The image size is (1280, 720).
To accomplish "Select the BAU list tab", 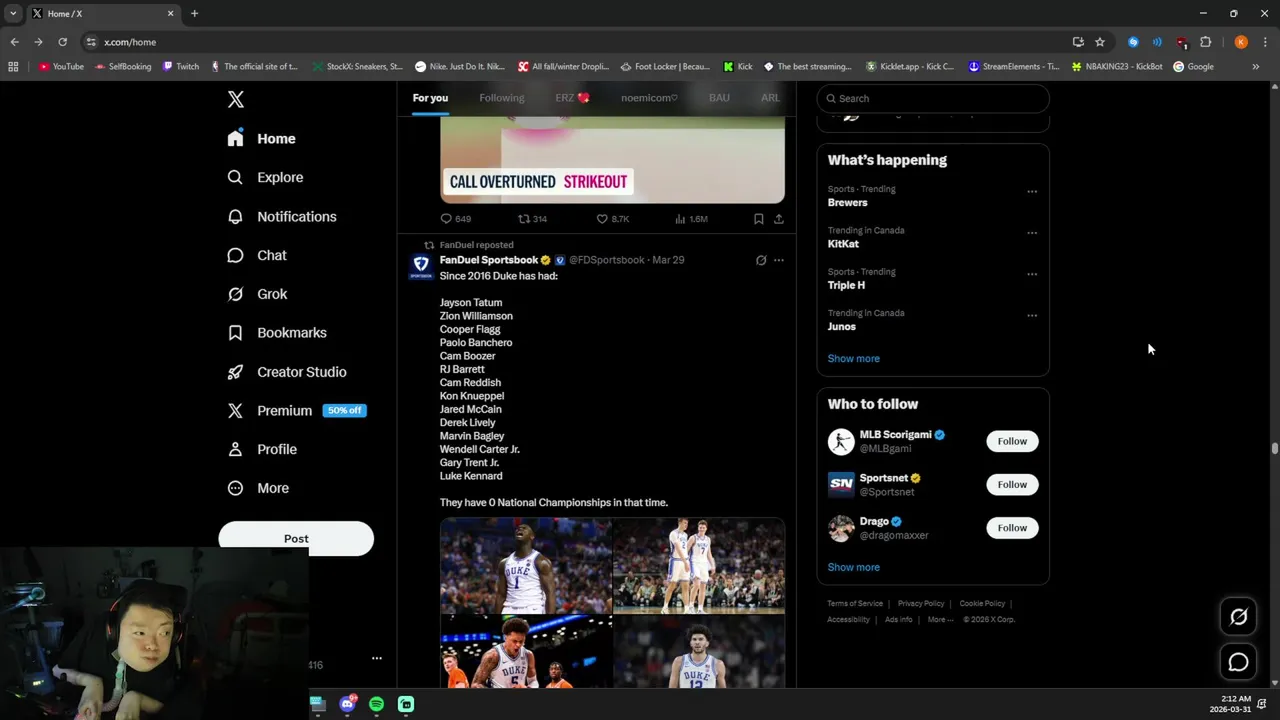I will pyautogui.click(x=719, y=98).
